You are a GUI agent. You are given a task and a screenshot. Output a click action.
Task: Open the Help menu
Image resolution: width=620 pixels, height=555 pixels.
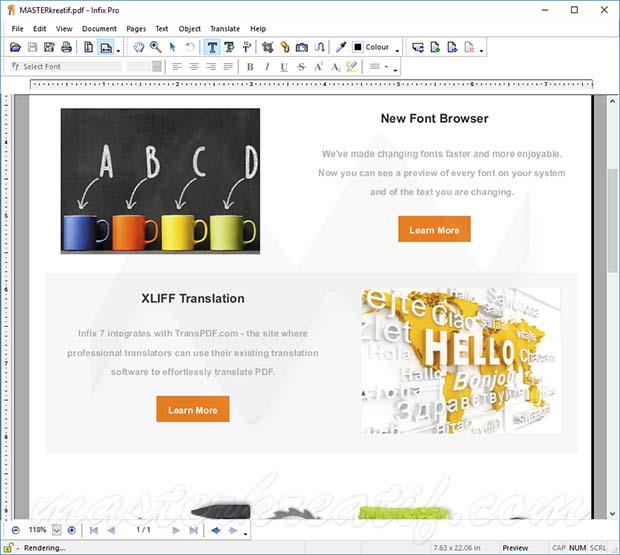tap(258, 29)
